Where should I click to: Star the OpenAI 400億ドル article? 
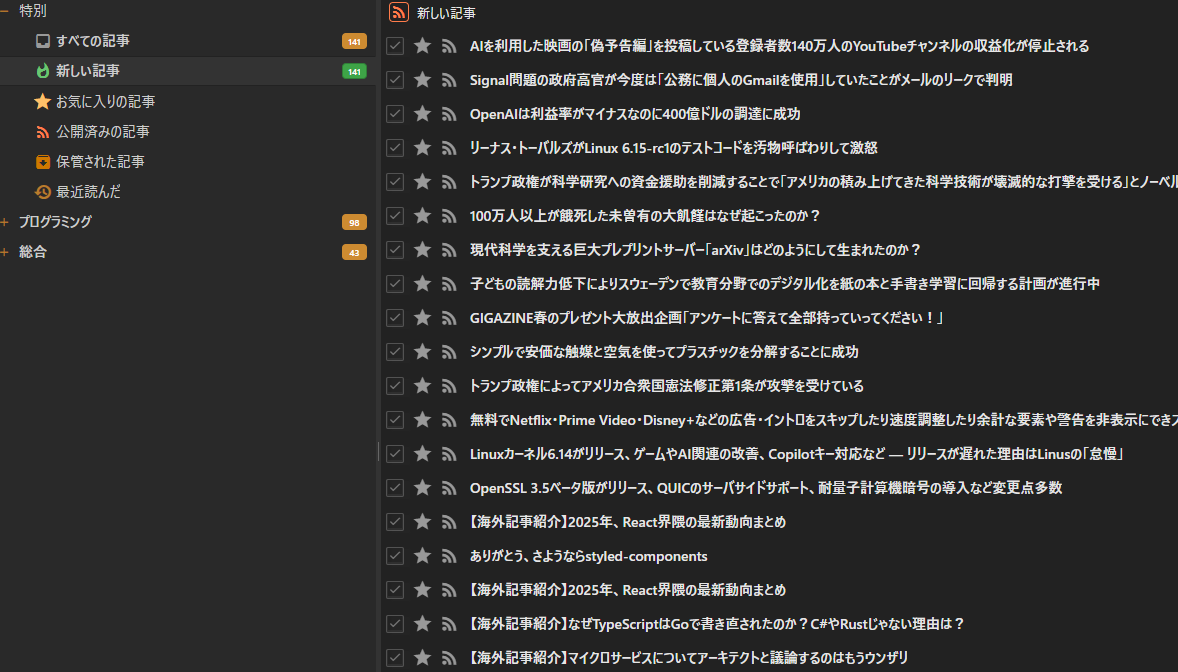click(422, 114)
